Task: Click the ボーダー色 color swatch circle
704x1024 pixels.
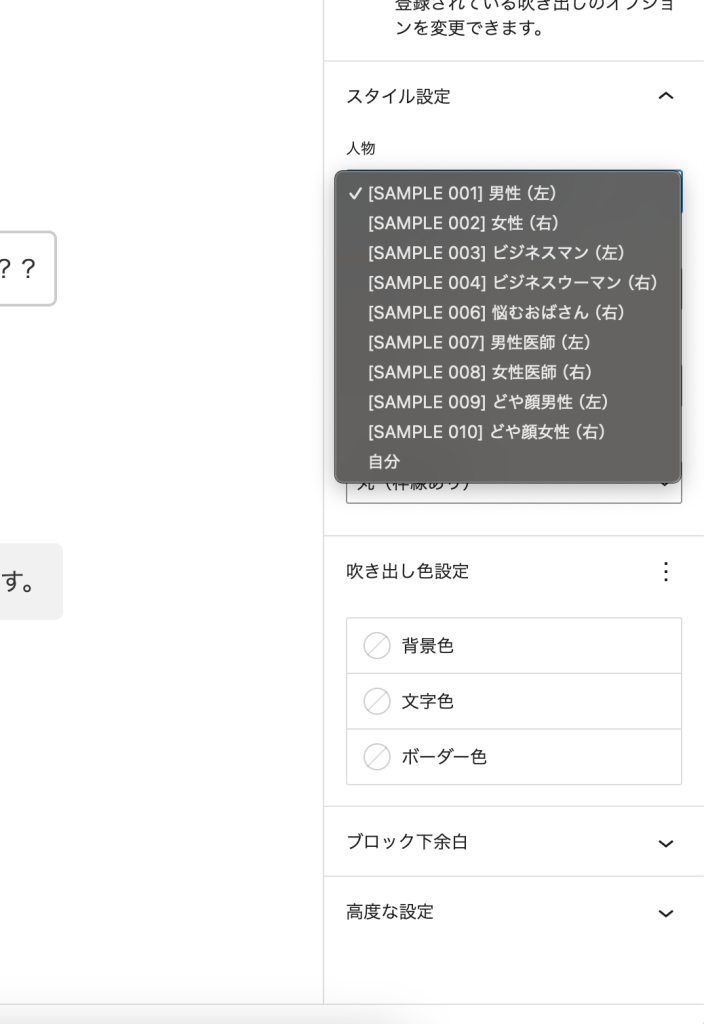Action: [377, 757]
